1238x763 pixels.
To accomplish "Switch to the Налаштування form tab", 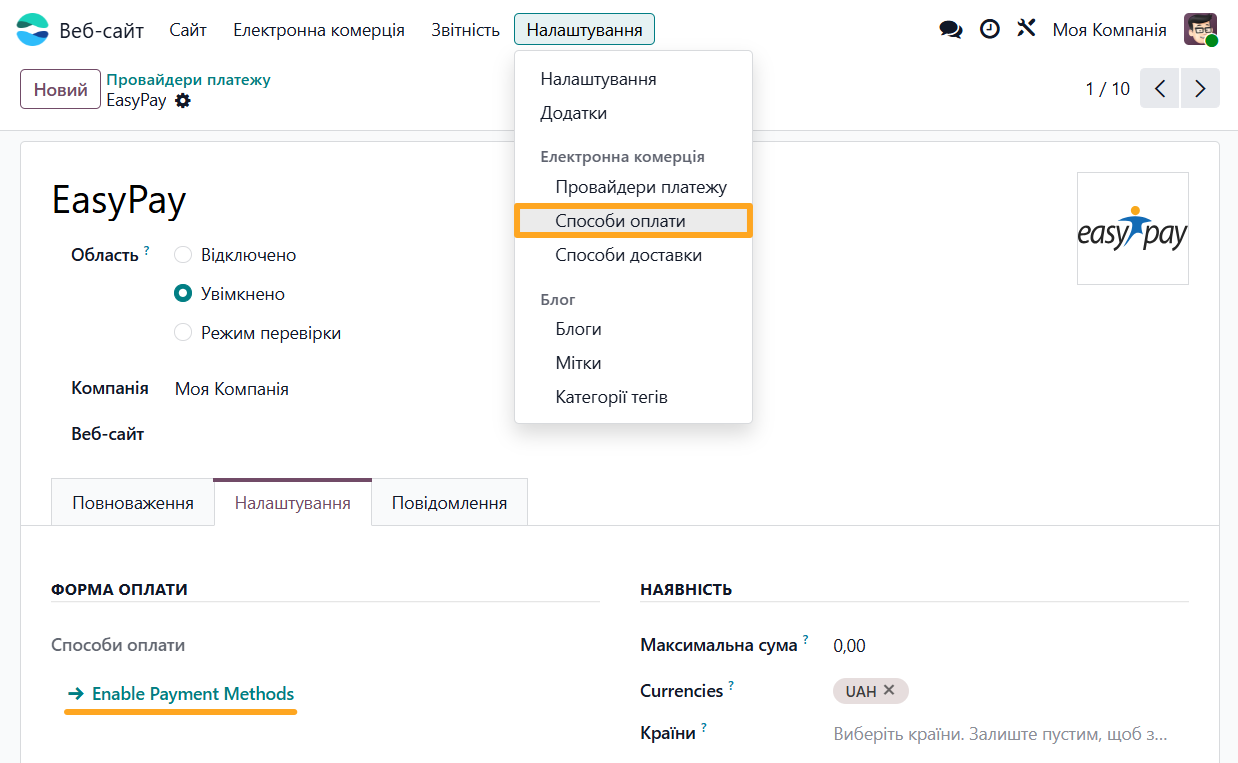I will click(292, 503).
